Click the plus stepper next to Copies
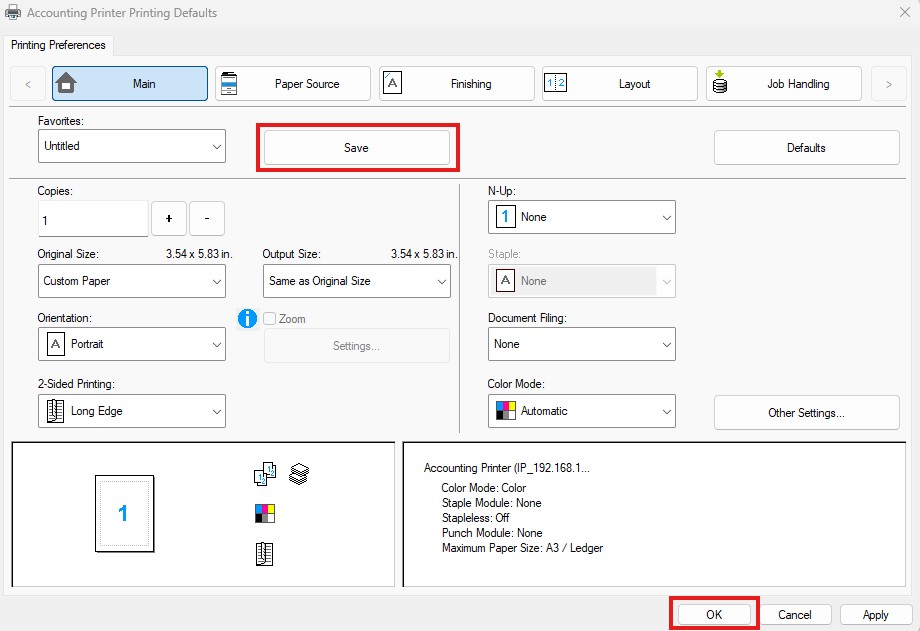 tap(168, 218)
